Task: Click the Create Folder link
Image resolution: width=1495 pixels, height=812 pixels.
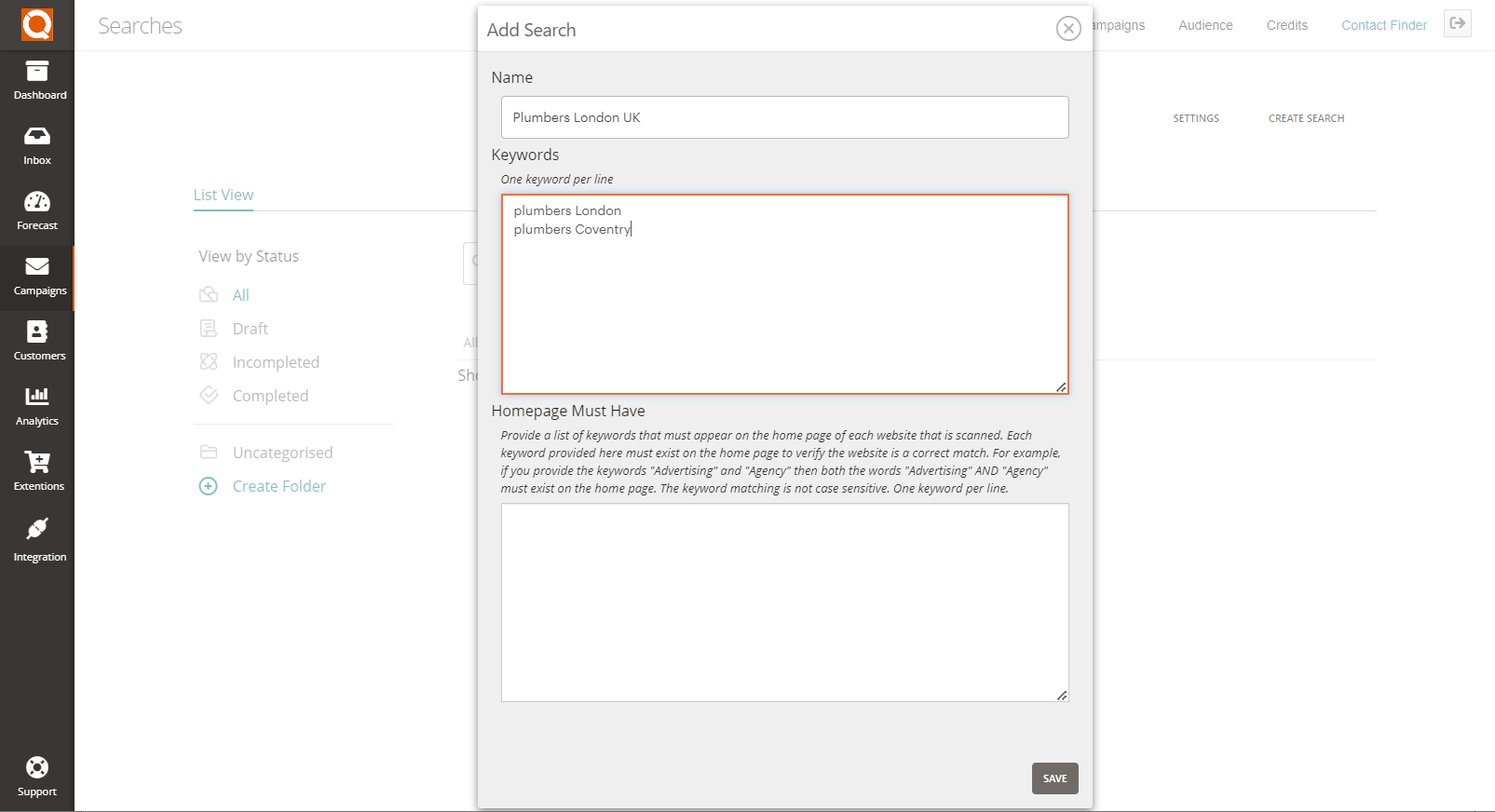Action: coord(279,486)
